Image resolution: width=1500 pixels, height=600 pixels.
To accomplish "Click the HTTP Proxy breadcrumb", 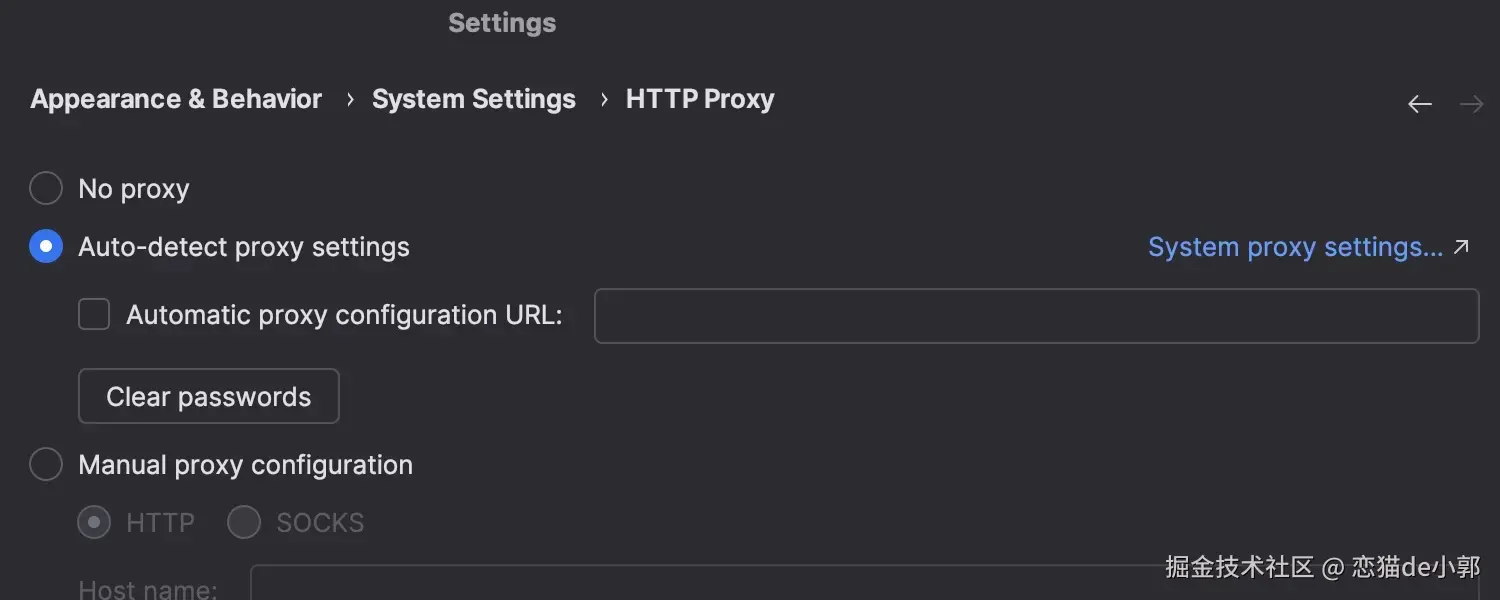I will click(700, 100).
